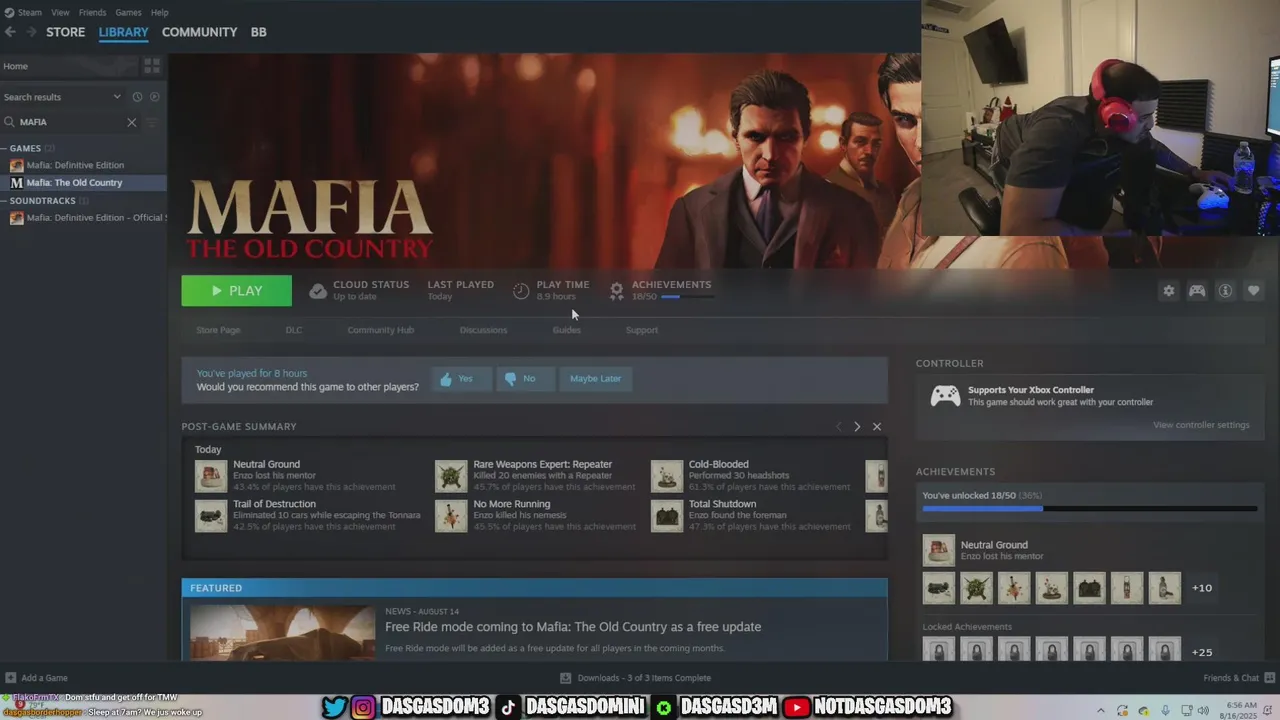Expand the Search results collection dropdown
This screenshot has width=1280, height=720.
(x=116, y=97)
